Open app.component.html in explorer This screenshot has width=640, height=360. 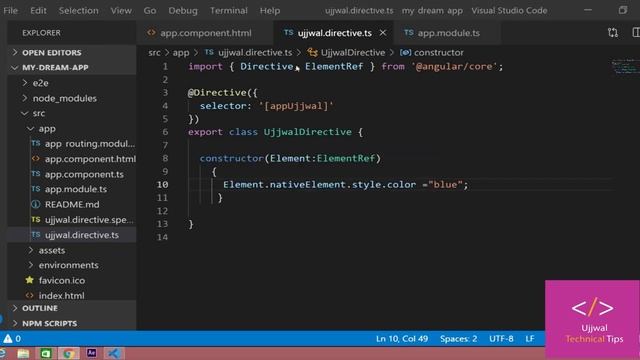tap(71, 159)
